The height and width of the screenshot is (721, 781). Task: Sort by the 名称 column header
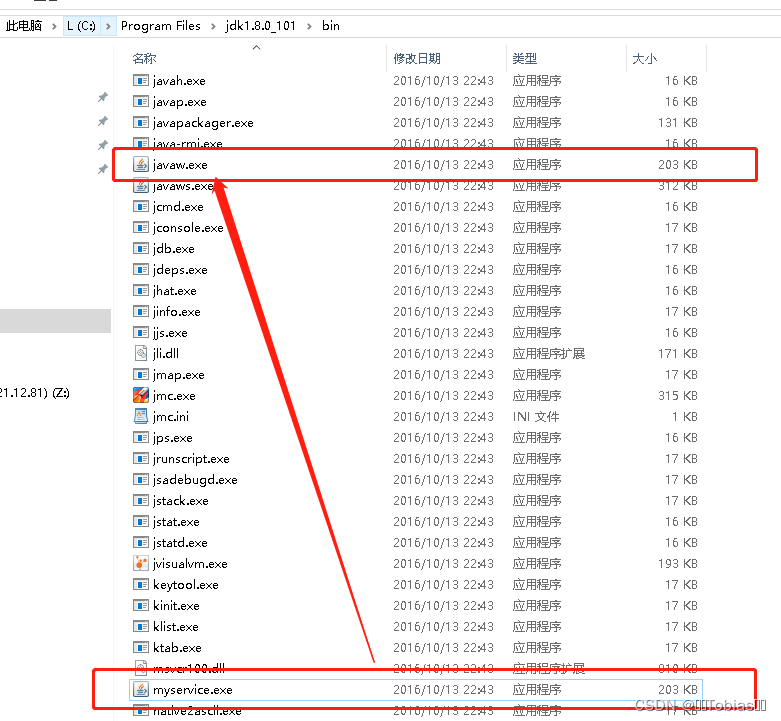[144, 59]
